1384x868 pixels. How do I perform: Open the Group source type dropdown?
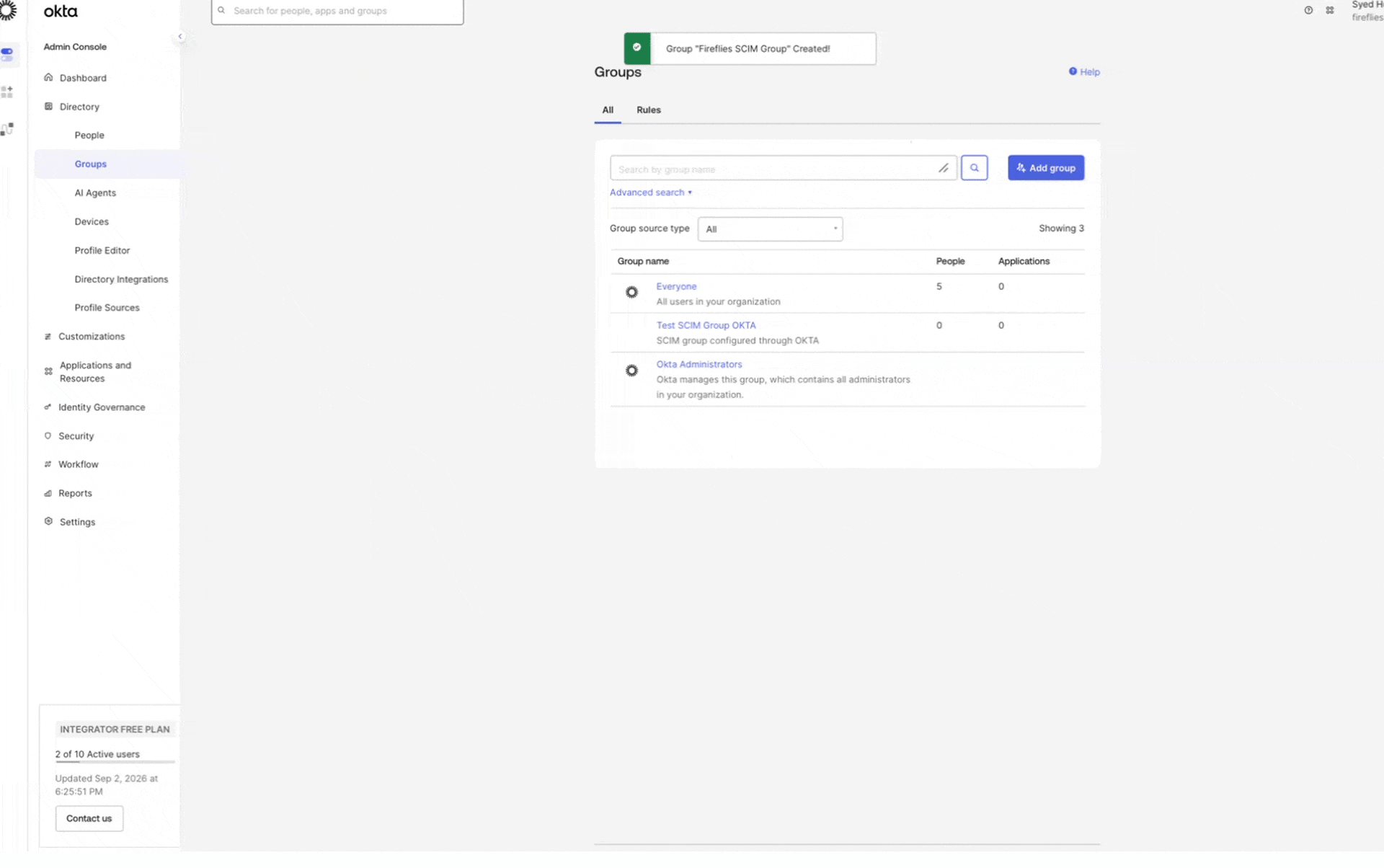770,229
